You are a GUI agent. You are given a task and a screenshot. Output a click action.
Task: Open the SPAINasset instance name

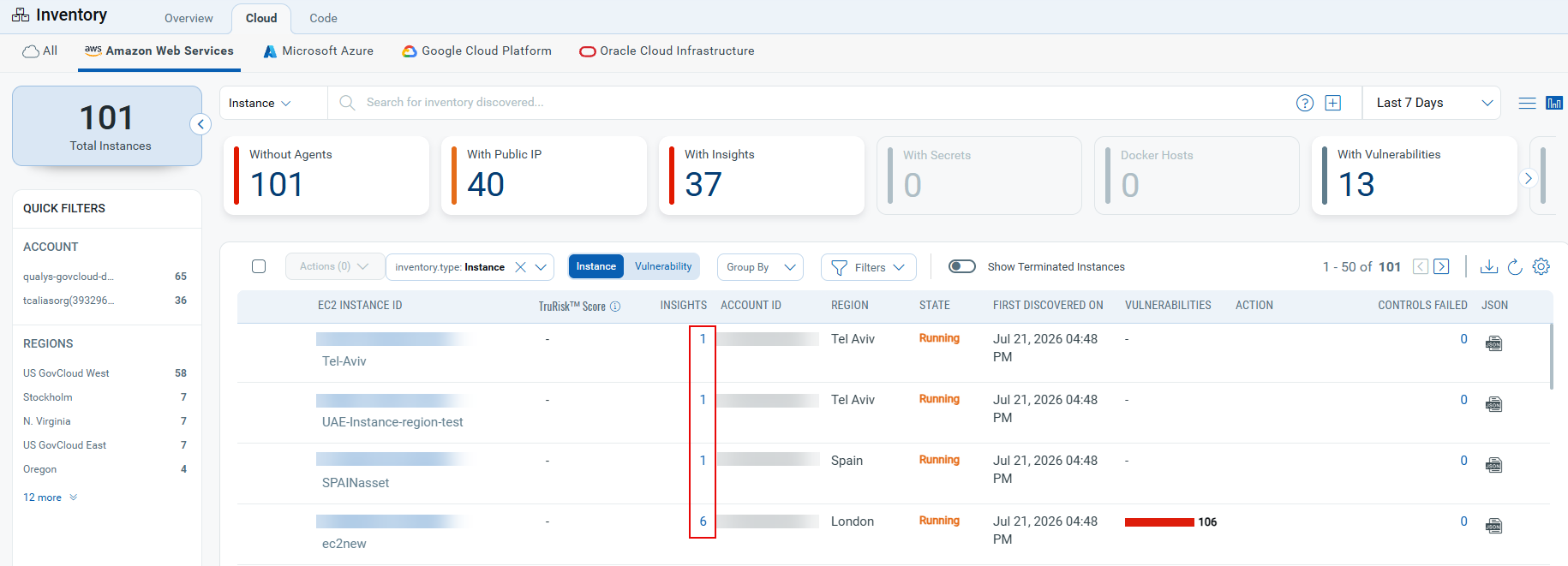pos(356,483)
